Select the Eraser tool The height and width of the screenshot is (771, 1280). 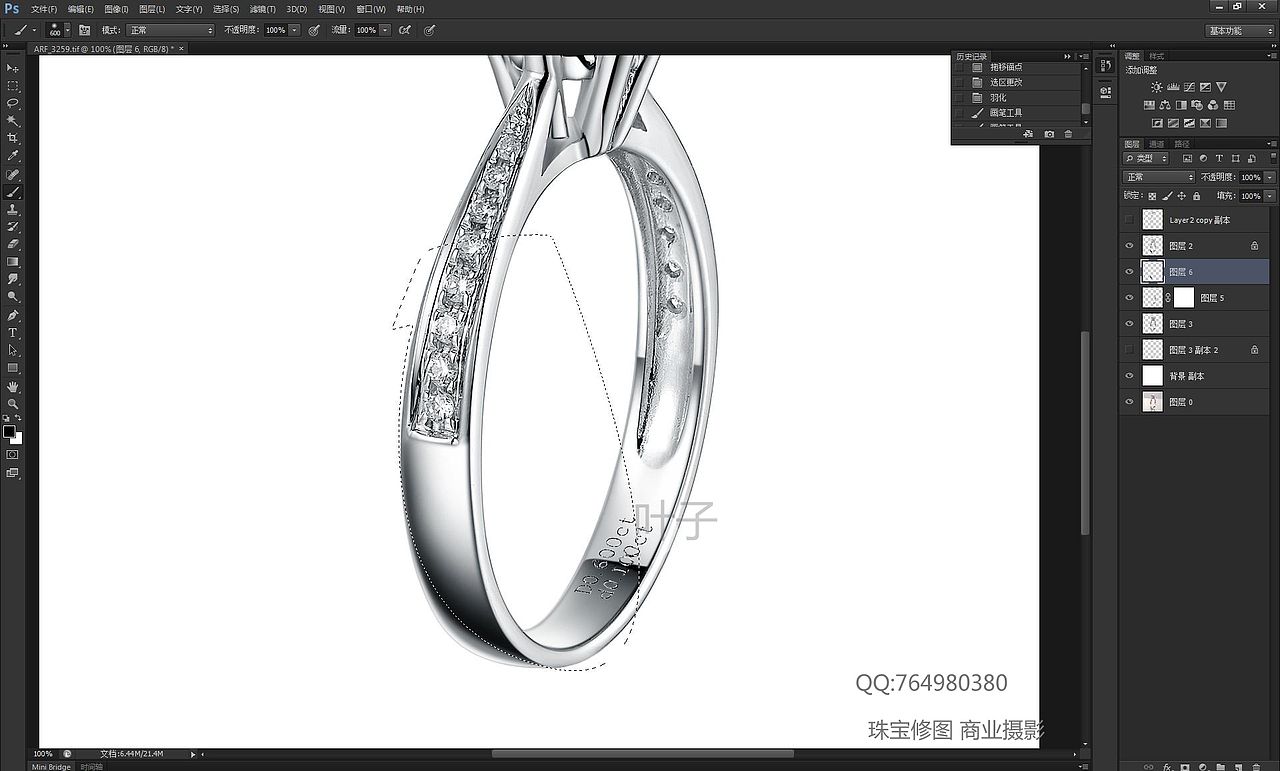[13, 244]
